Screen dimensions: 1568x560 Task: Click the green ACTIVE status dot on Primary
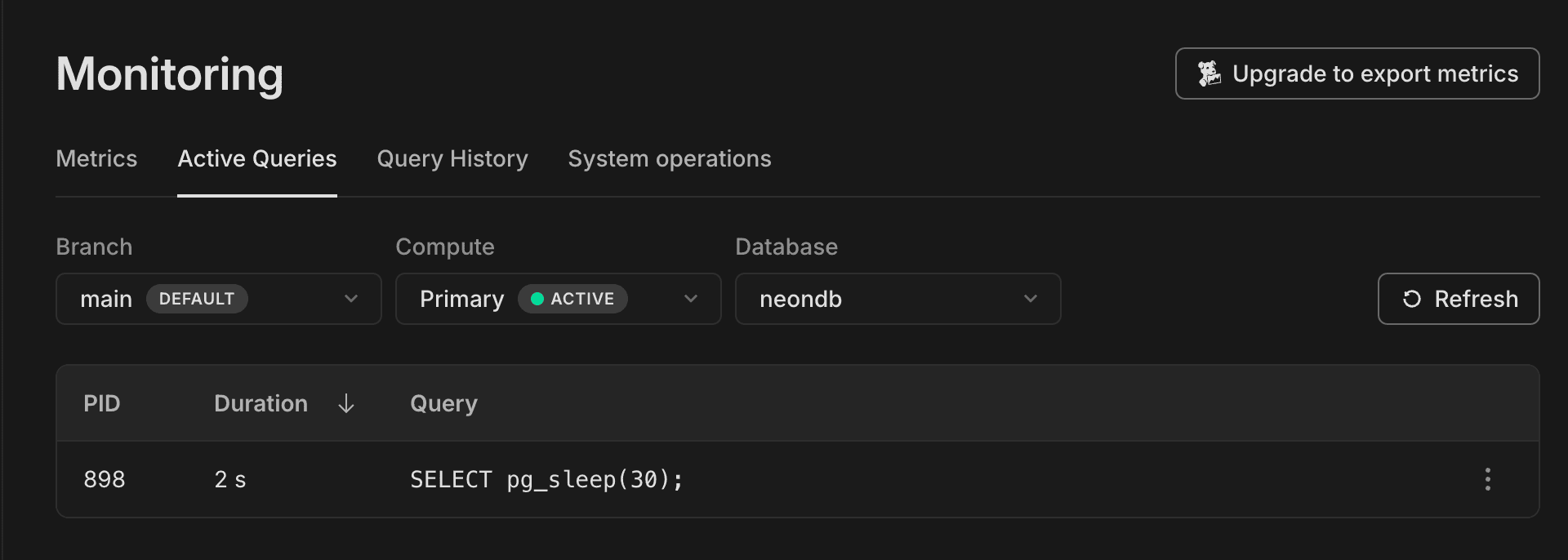point(537,299)
